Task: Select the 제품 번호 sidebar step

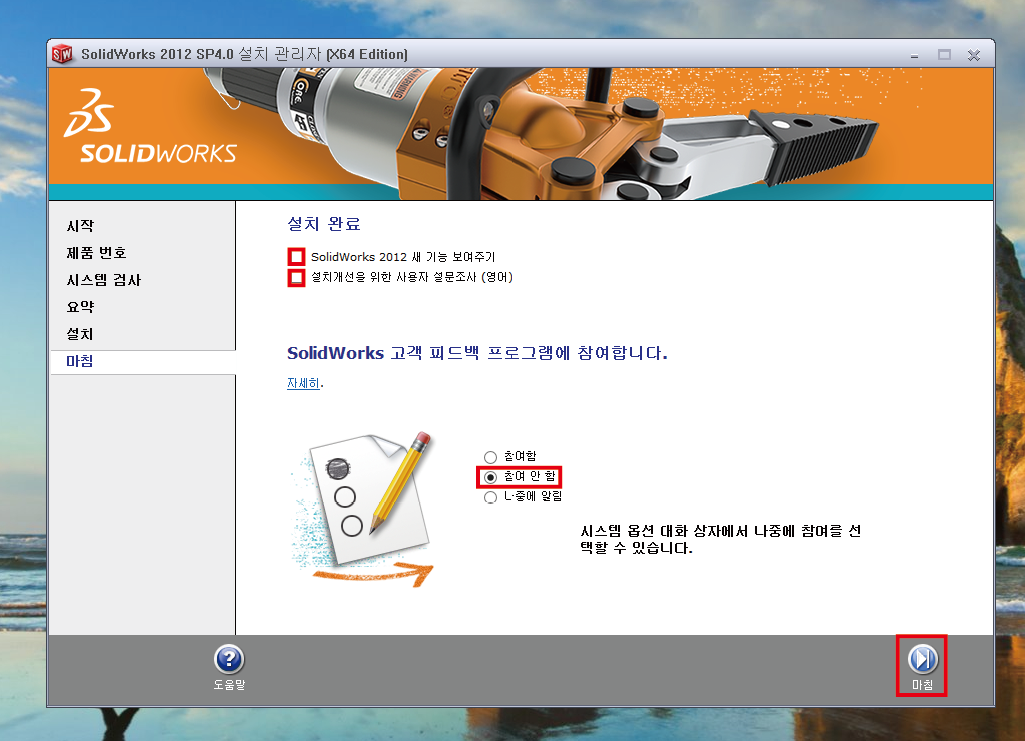Action: (96, 253)
